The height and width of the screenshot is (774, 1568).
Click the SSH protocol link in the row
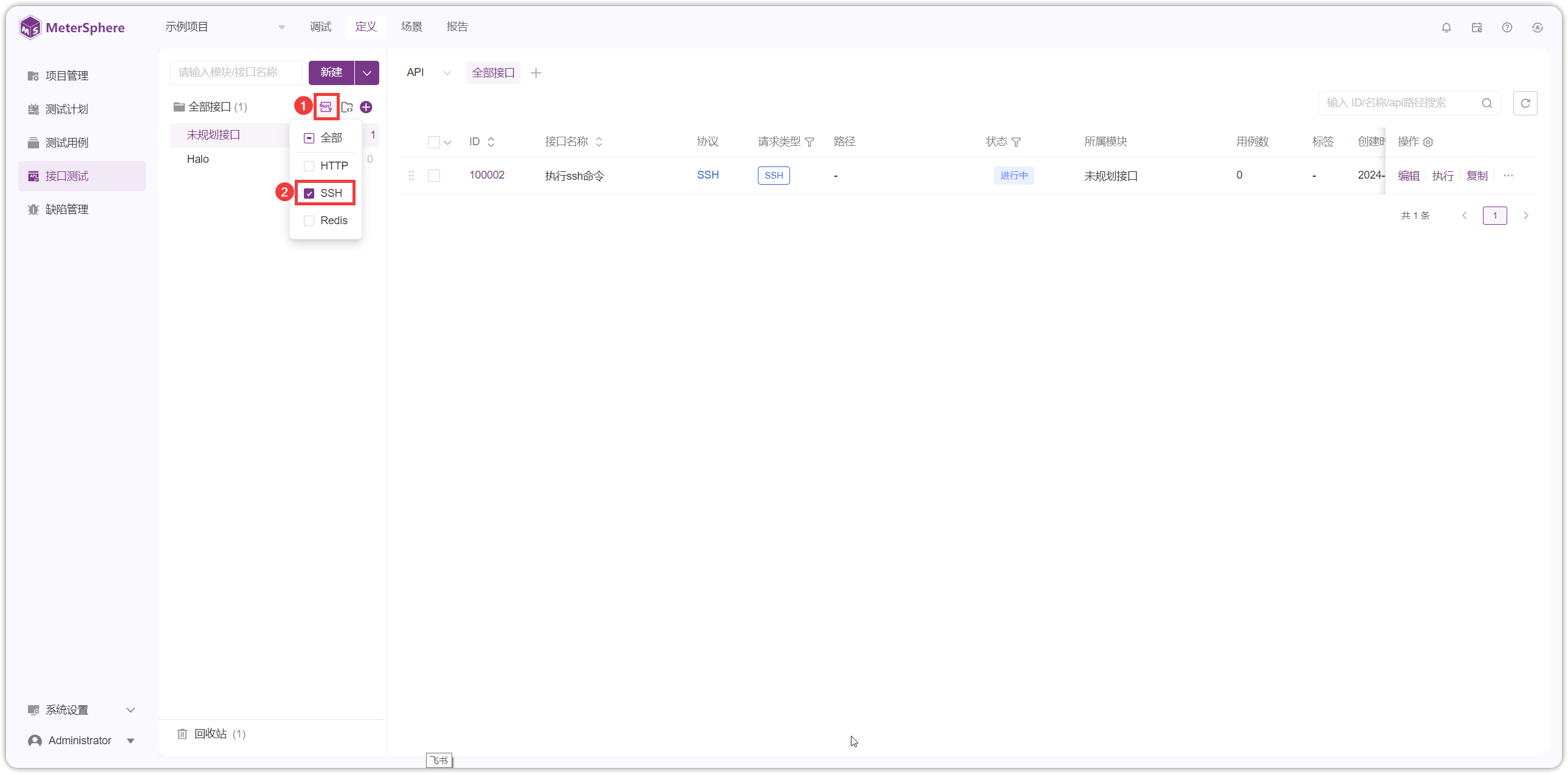pyautogui.click(x=708, y=174)
